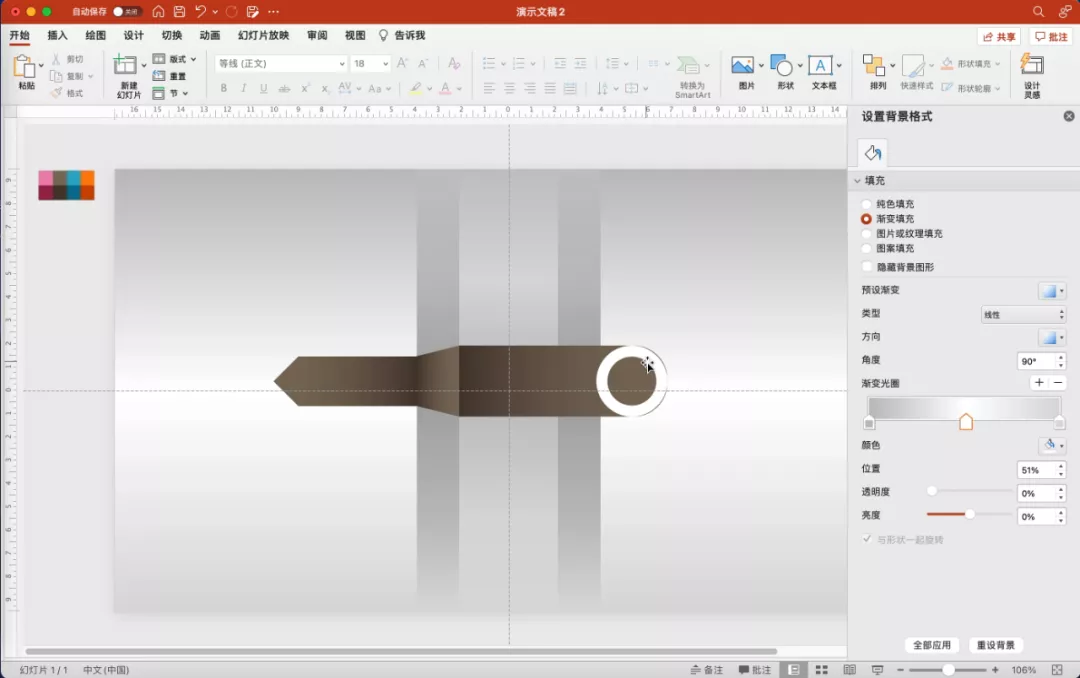Click the New Slide (新建幻灯片) icon
Screen dimensions: 1080x678
click(126, 67)
